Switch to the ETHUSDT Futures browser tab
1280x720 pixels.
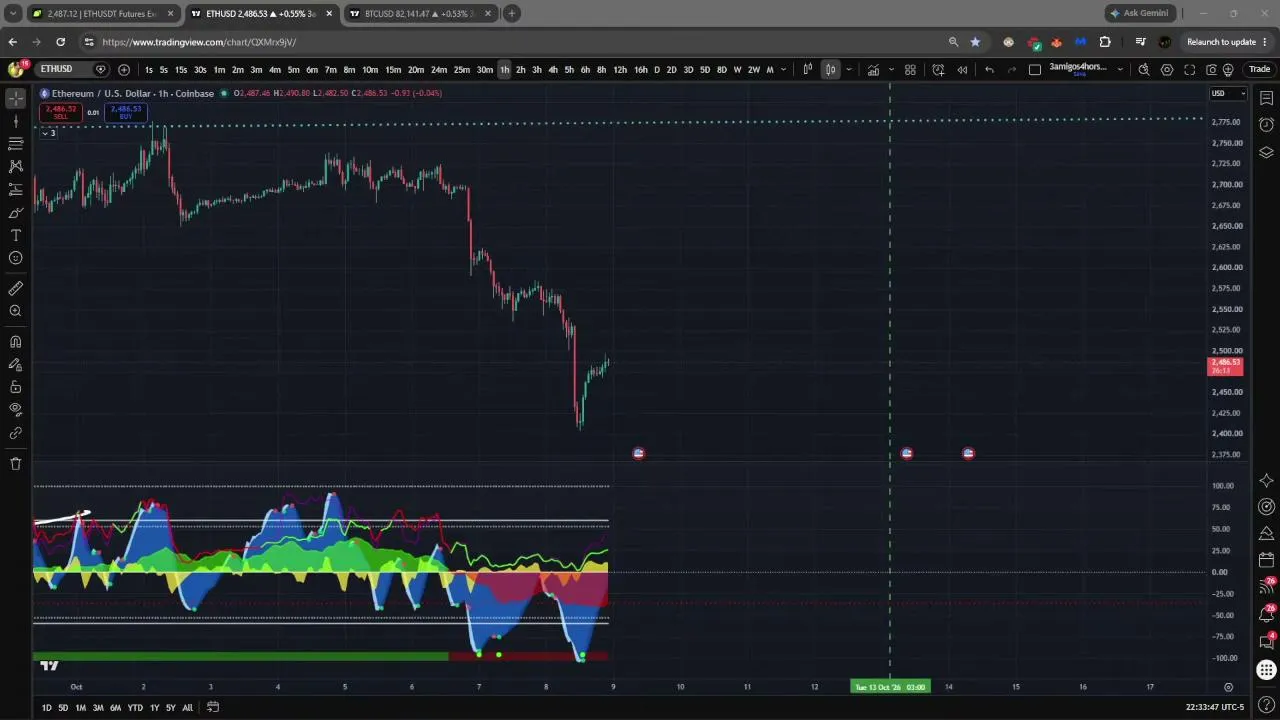pyautogui.click(x=103, y=14)
